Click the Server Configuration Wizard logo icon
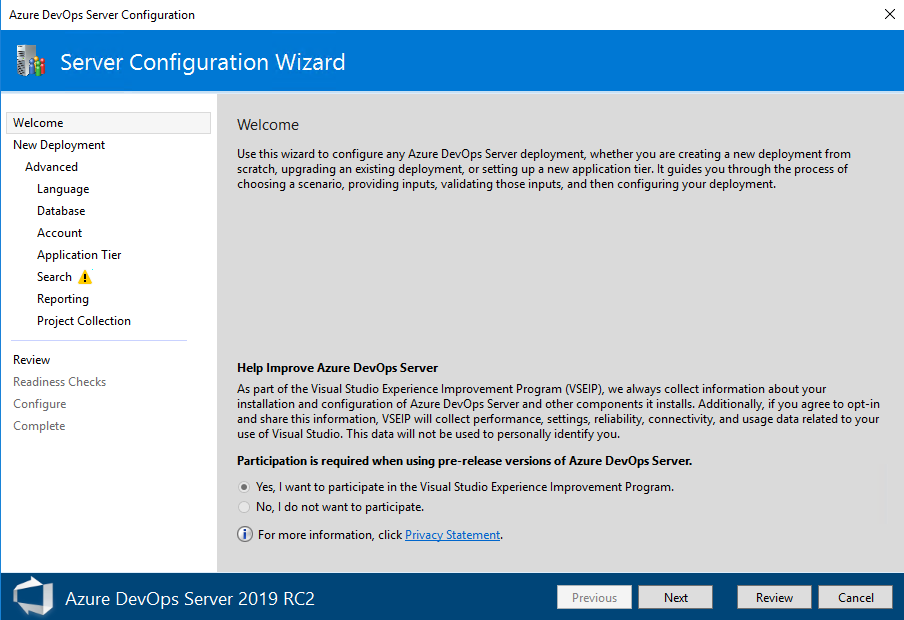The height and width of the screenshot is (620, 904). (30, 61)
